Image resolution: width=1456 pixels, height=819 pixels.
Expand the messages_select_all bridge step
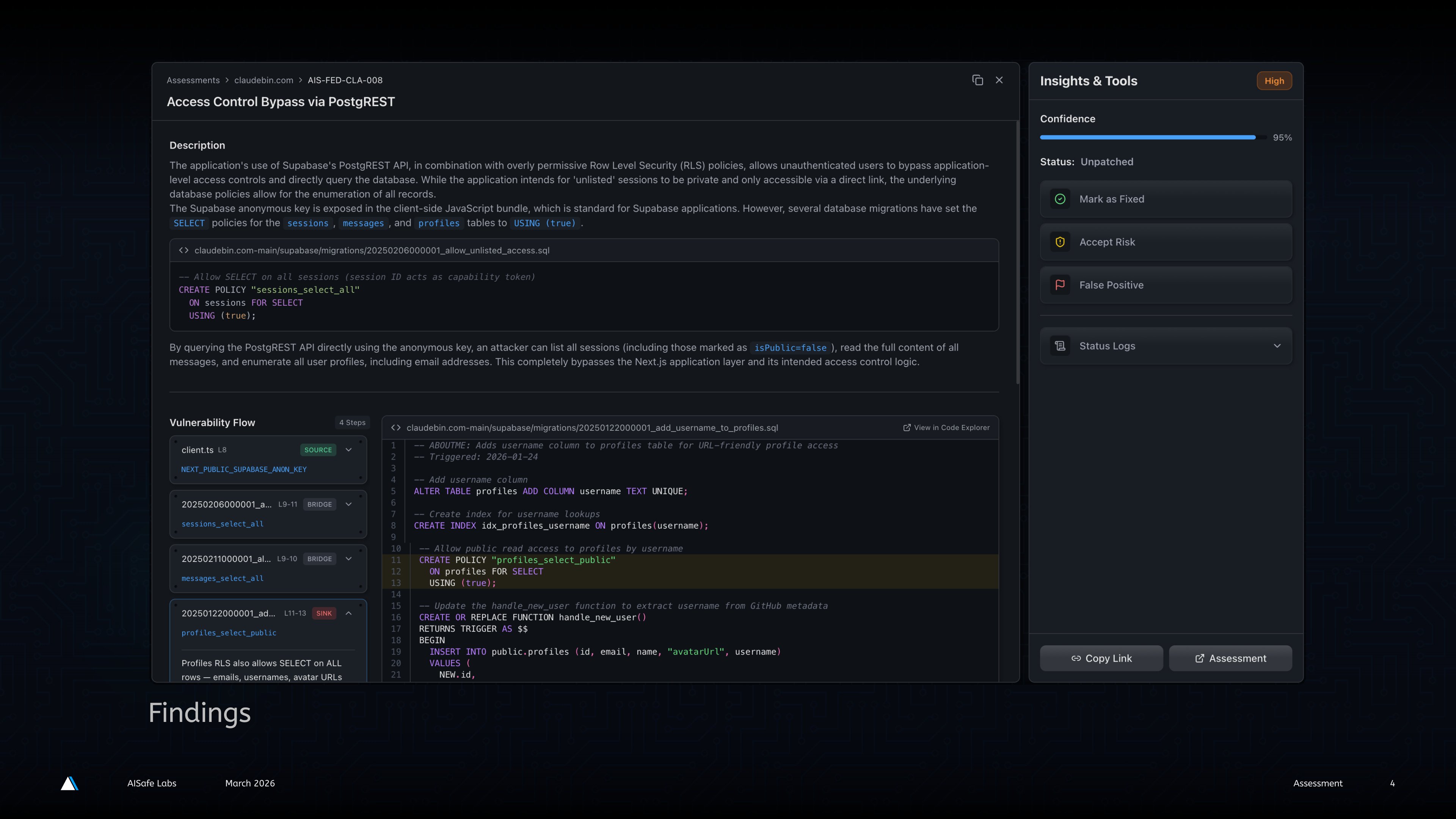point(349,559)
